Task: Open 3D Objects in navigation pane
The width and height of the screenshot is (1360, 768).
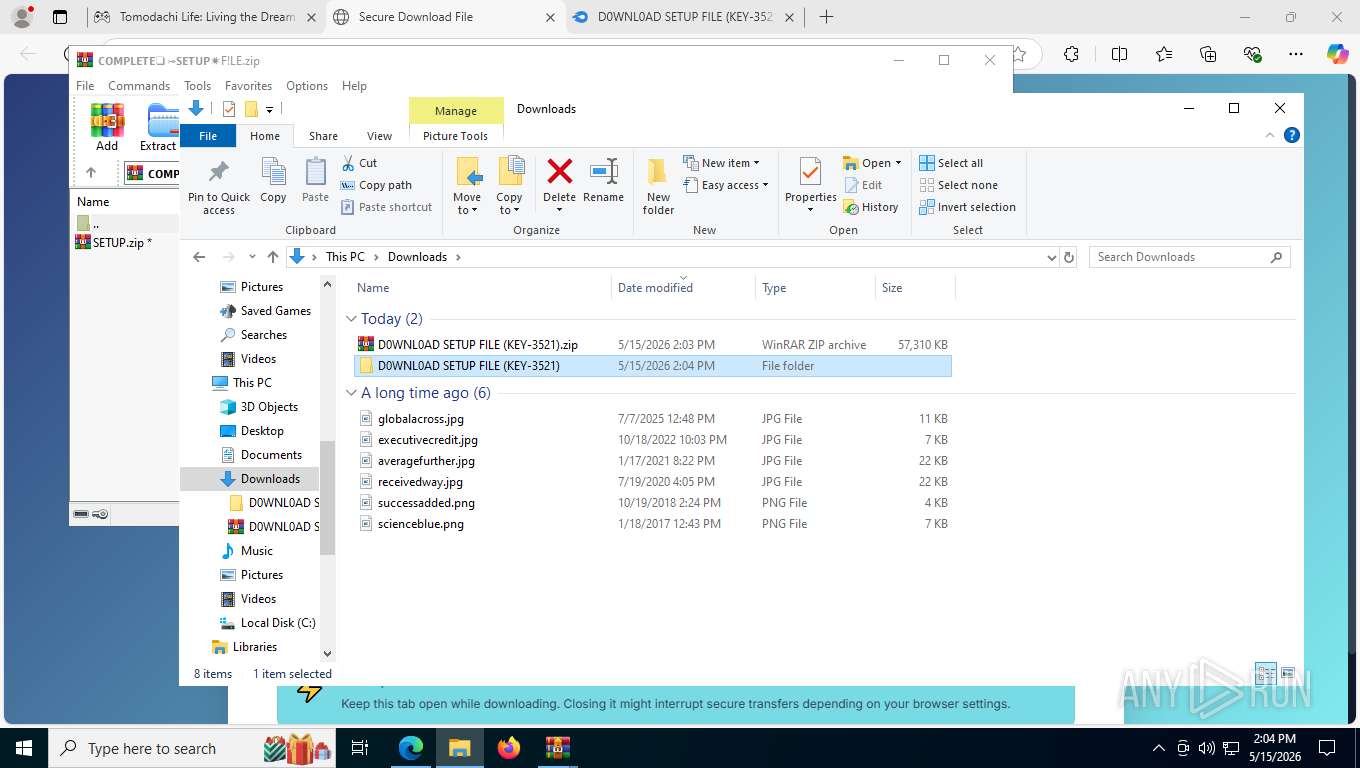Action: coord(259,407)
